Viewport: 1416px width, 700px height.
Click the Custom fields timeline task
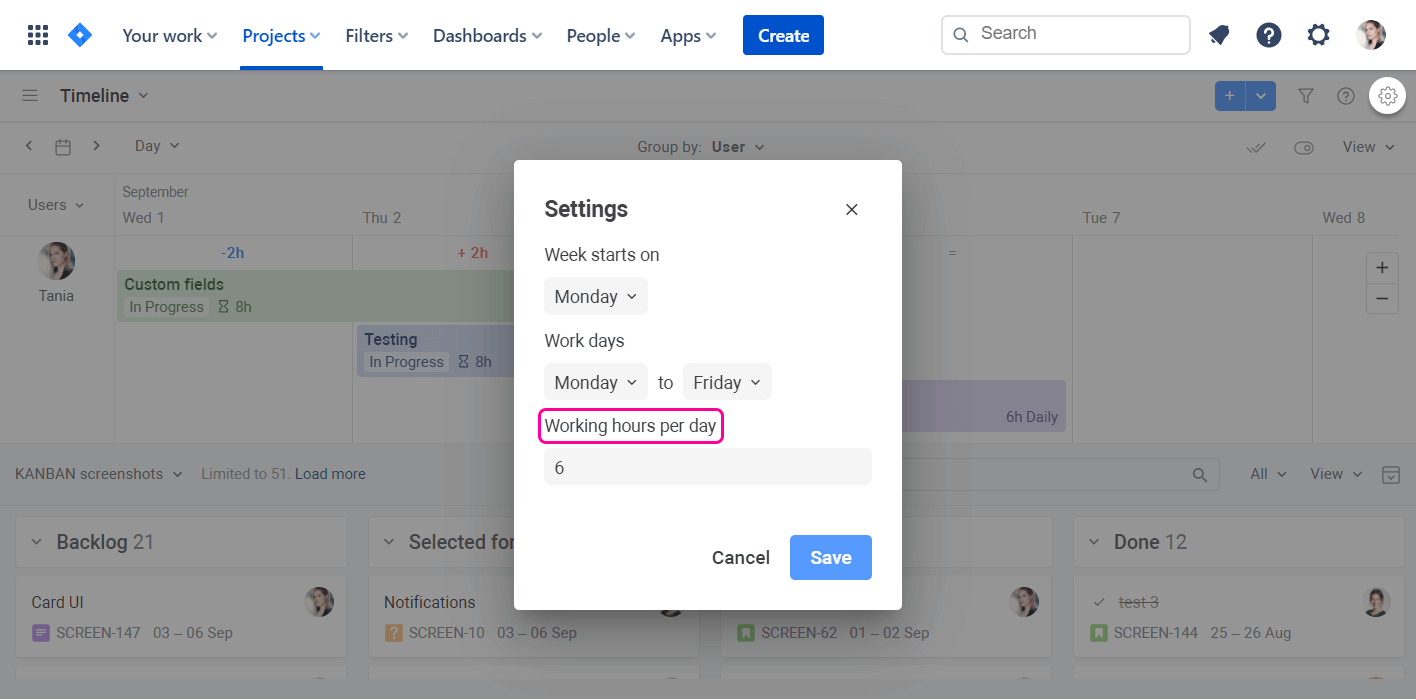coord(316,296)
